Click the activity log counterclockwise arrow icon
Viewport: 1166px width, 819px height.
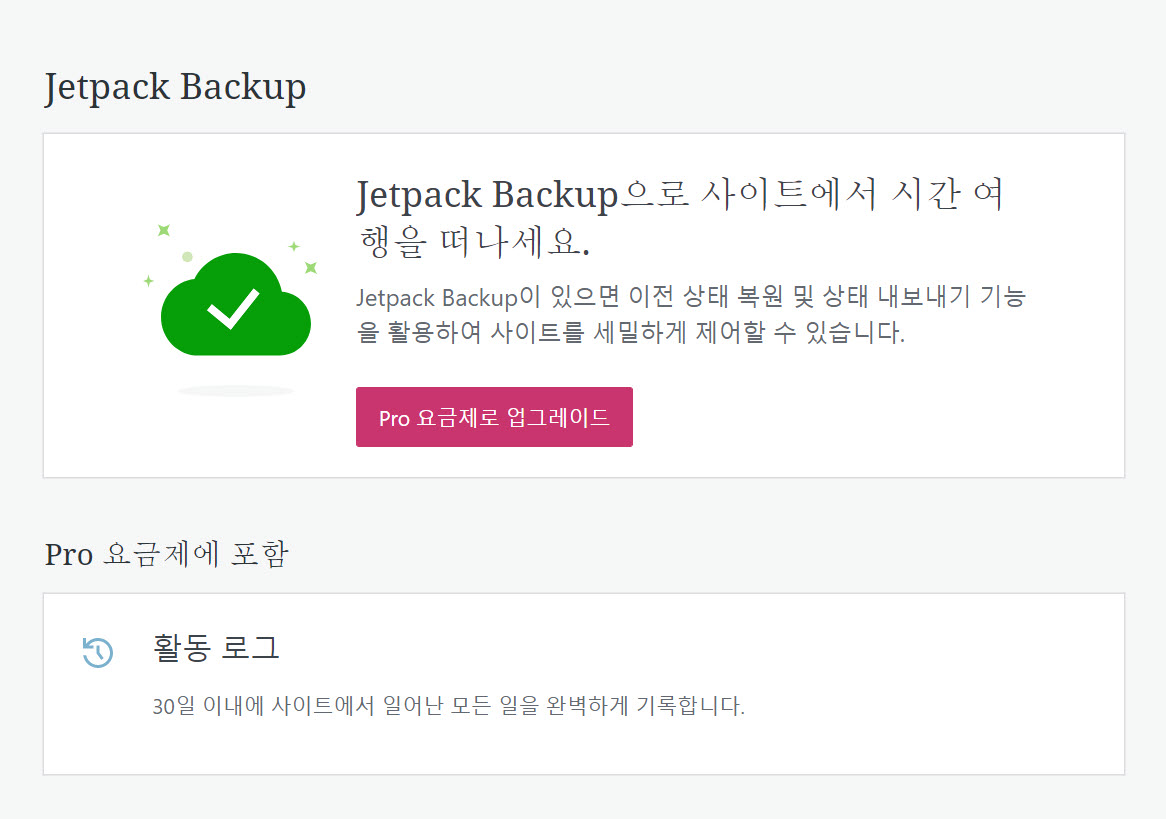tap(97, 650)
